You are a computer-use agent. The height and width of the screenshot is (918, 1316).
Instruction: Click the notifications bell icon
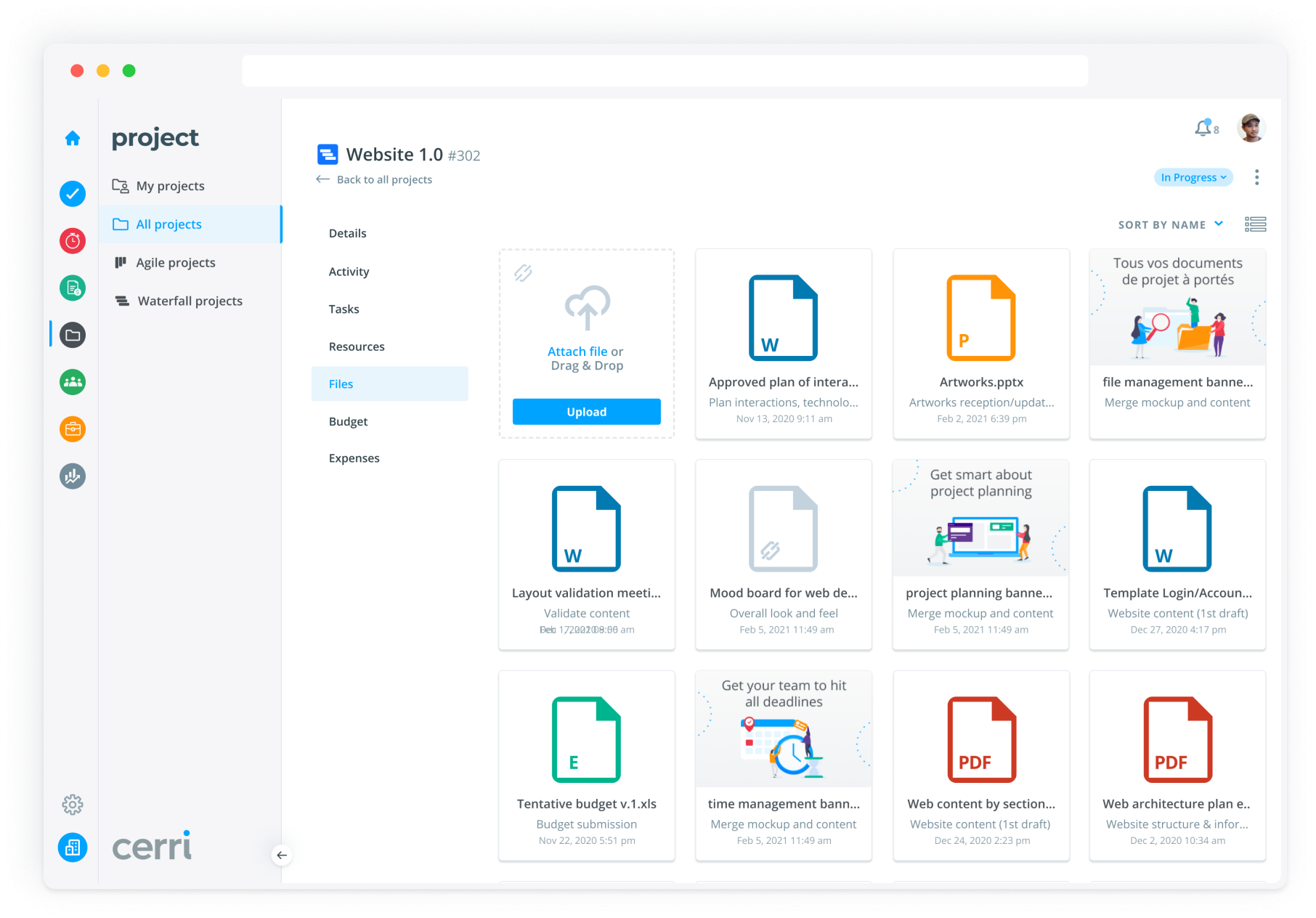click(1203, 129)
